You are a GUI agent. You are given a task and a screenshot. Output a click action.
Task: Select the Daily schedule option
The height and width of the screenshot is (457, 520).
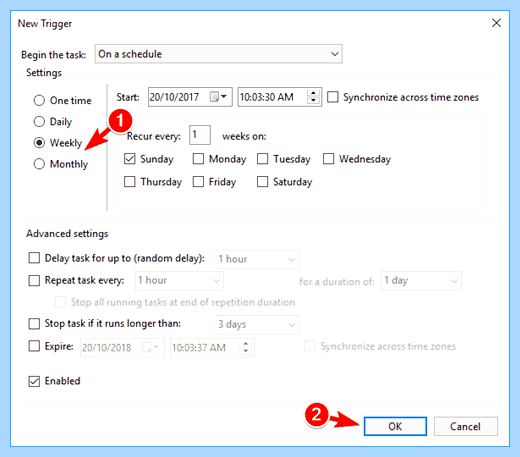39,122
